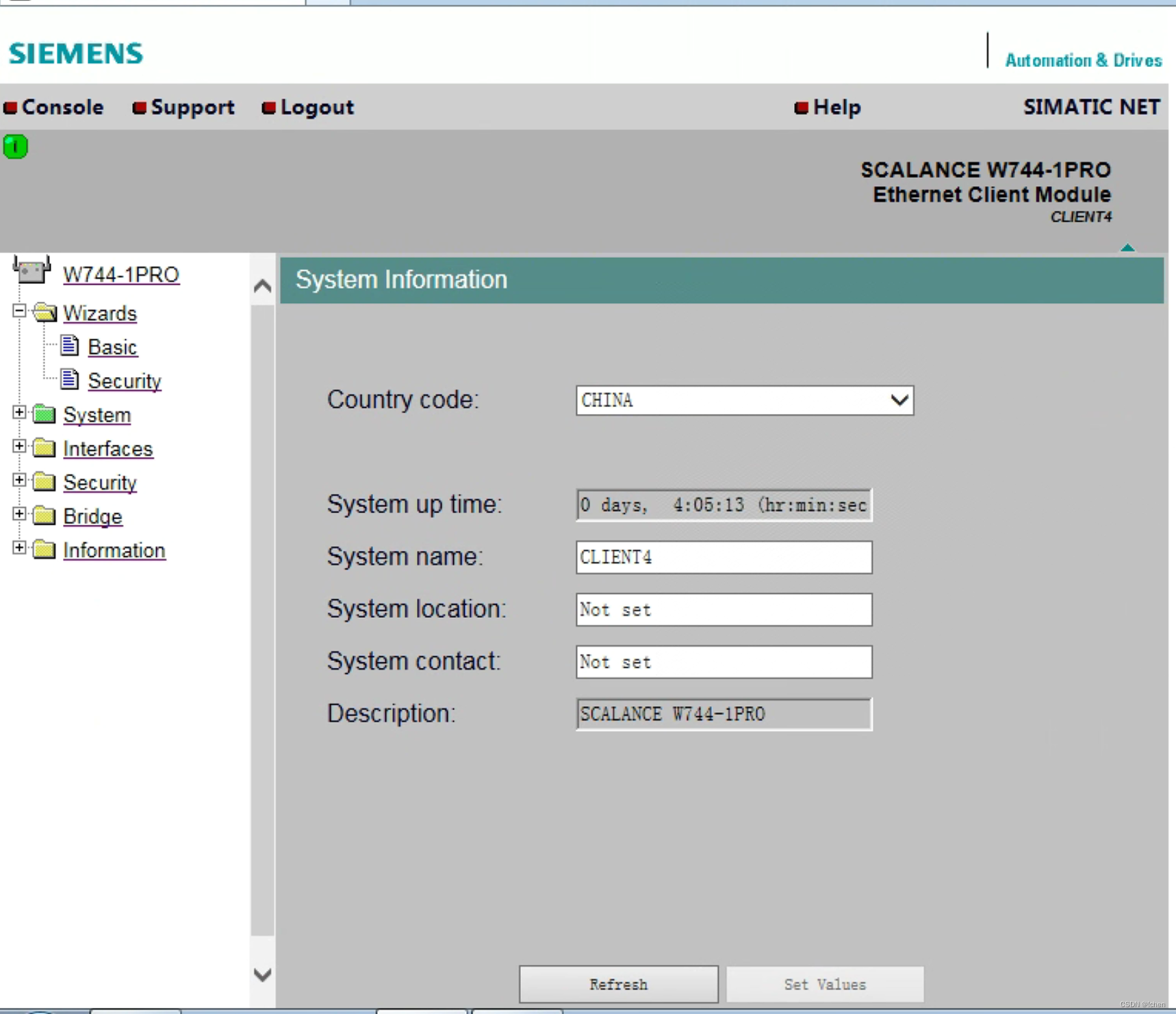The height and width of the screenshot is (1014, 1176).
Task: Expand the Security tree node
Action: [19, 480]
